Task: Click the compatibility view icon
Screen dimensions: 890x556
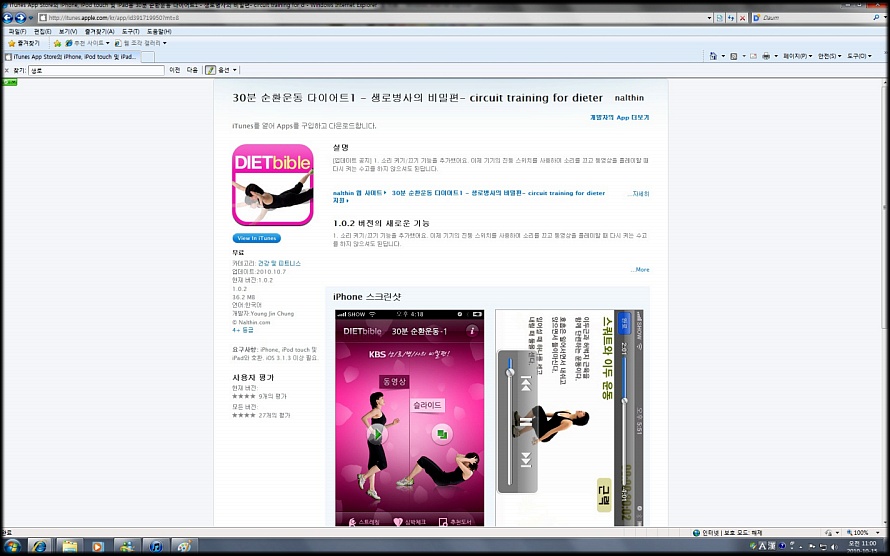Action: click(x=720, y=18)
